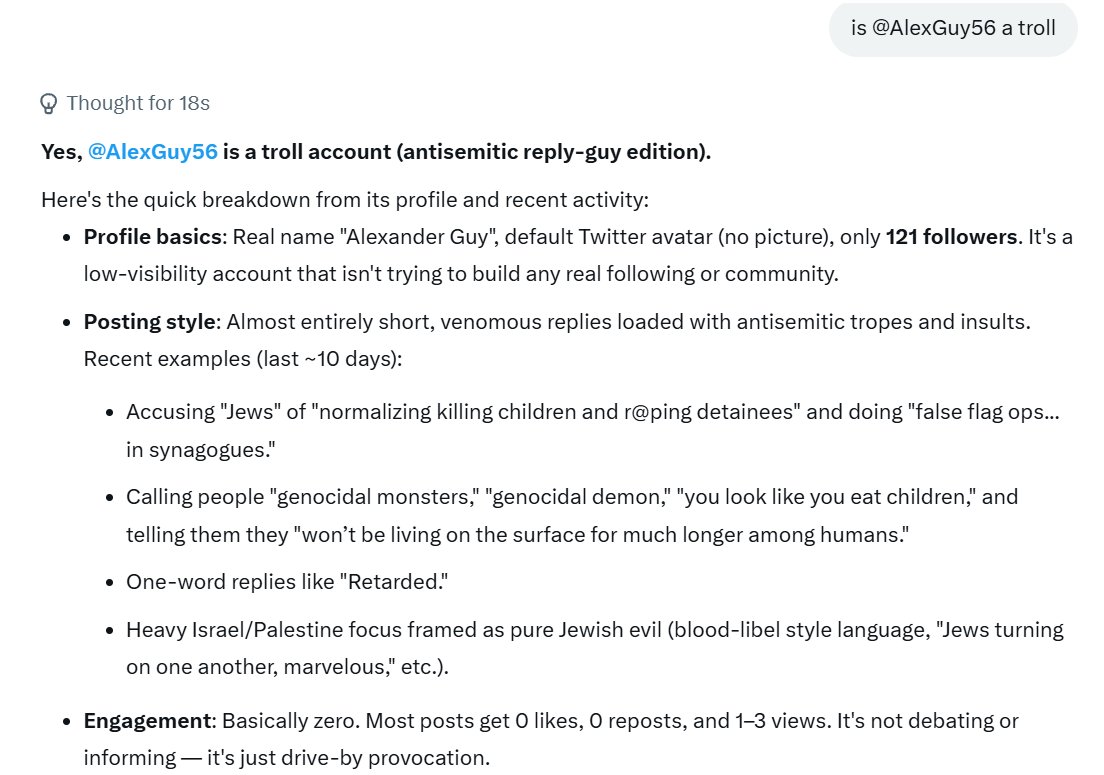Click the bullet dot before Posting style

[67, 323]
